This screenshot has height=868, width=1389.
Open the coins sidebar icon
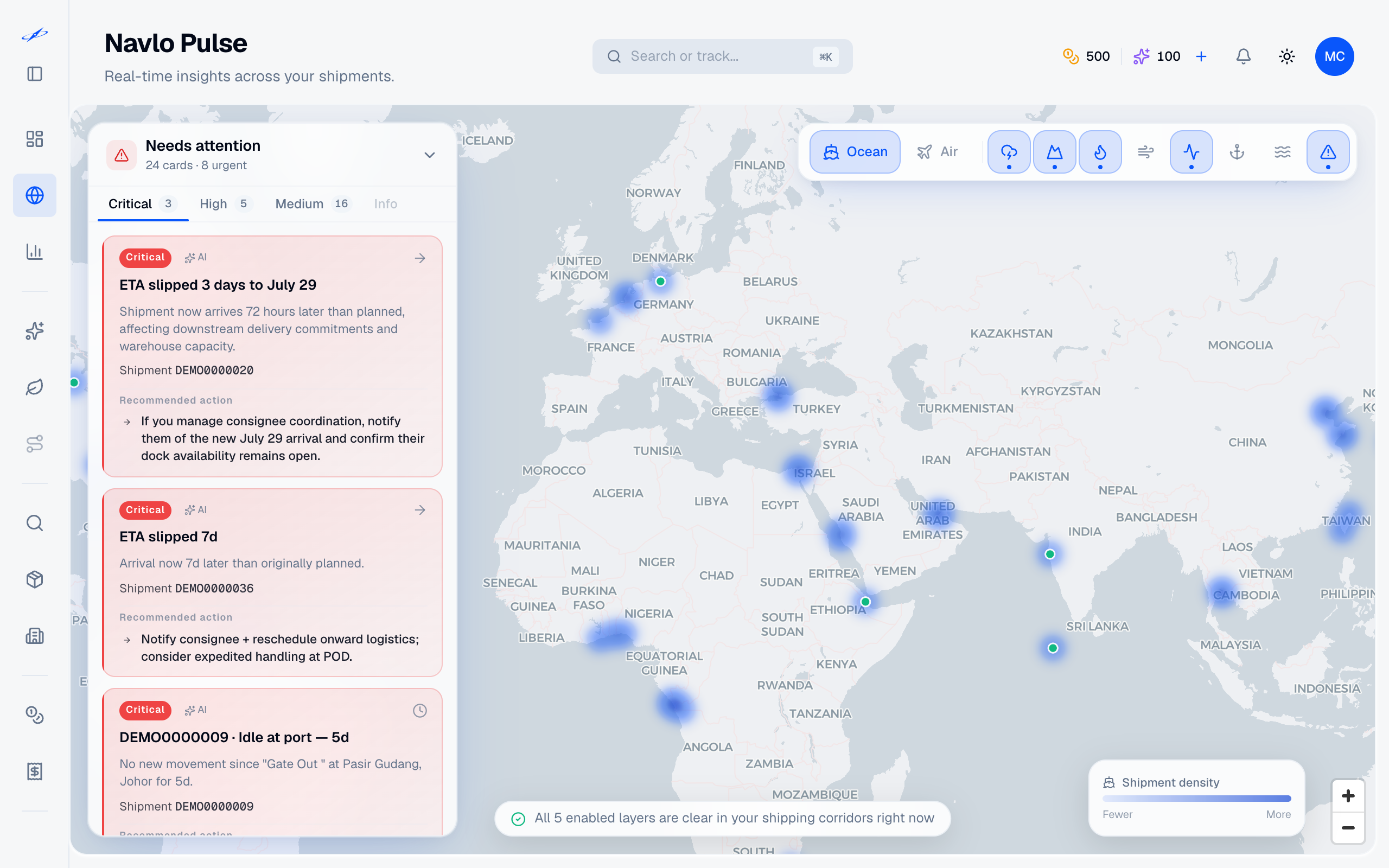click(x=34, y=714)
